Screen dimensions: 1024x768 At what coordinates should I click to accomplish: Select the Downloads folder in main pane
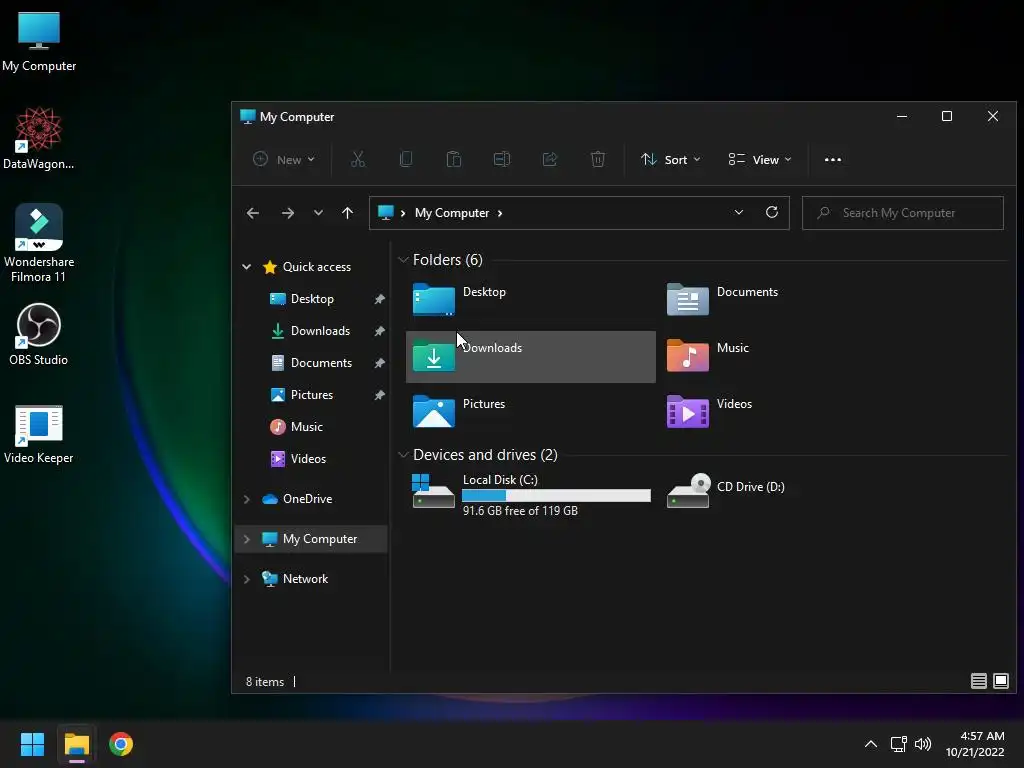530,357
